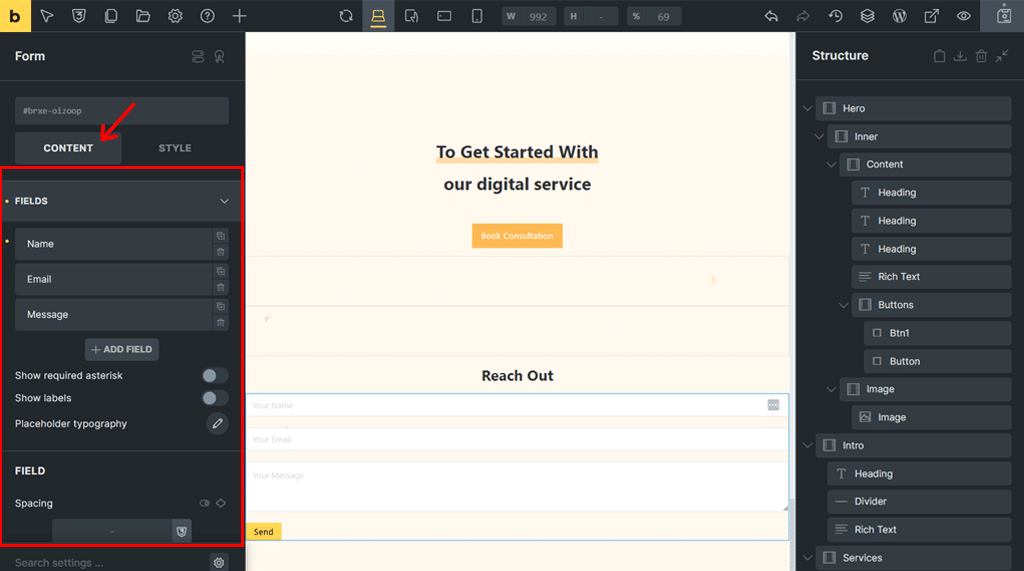Delete the Message field

tap(221, 323)
